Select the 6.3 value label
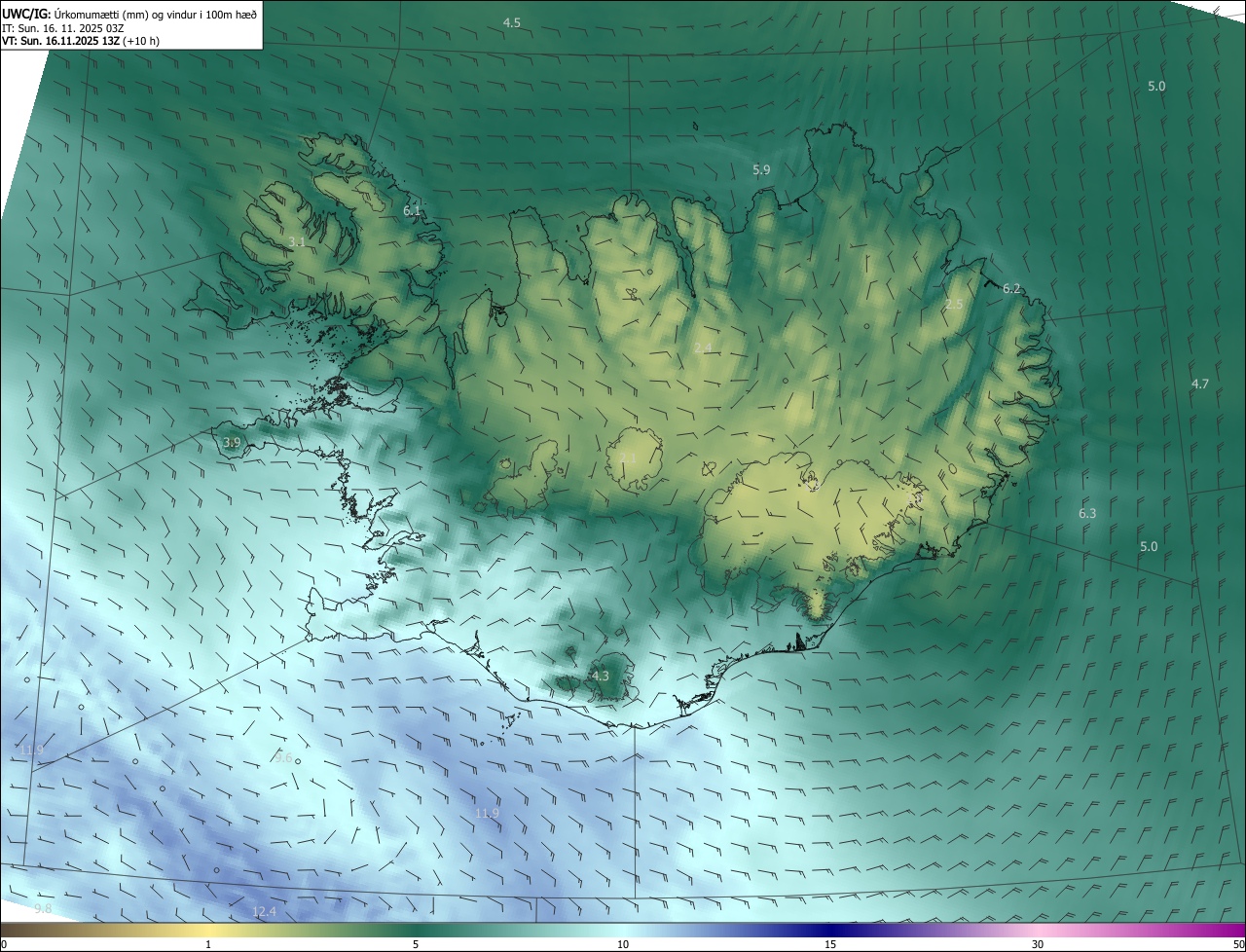The width and height of the screenshot is (1246, 952). (x=1087, y=514)
